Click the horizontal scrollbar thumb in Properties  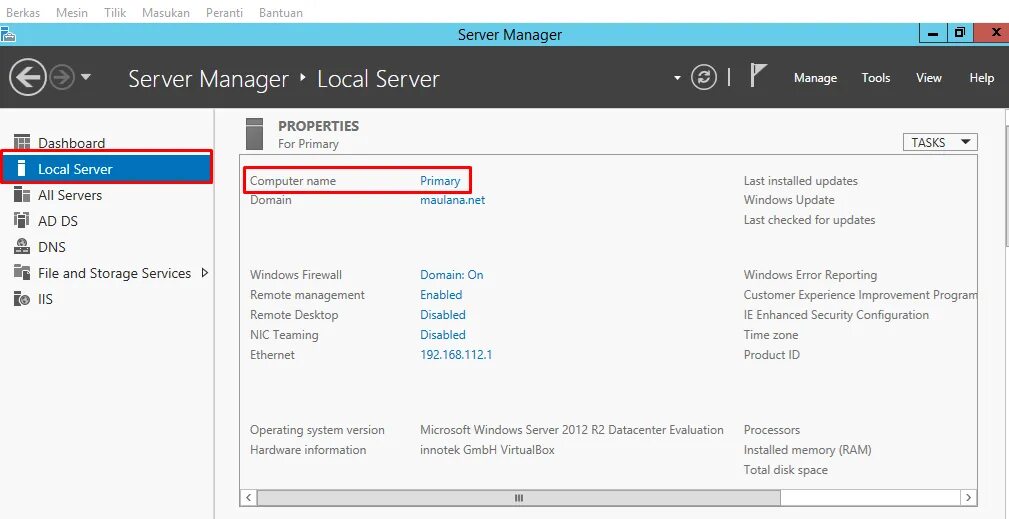519,497
